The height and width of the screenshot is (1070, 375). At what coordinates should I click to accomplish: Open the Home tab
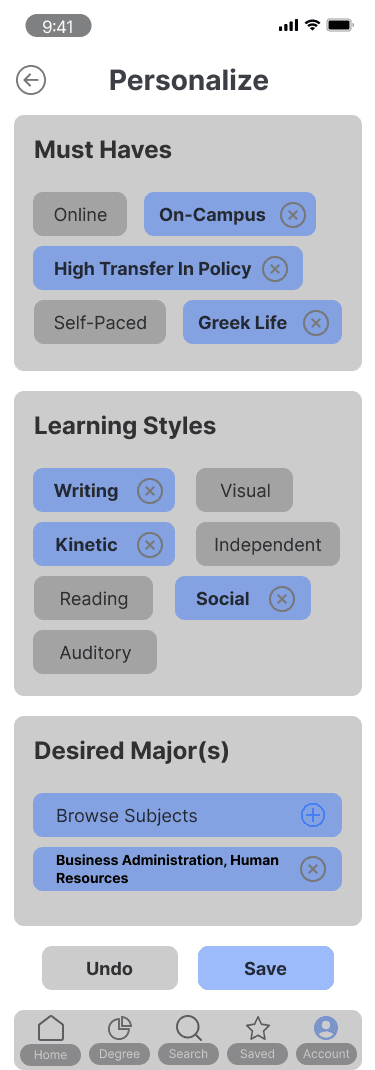pos(50,1039)
